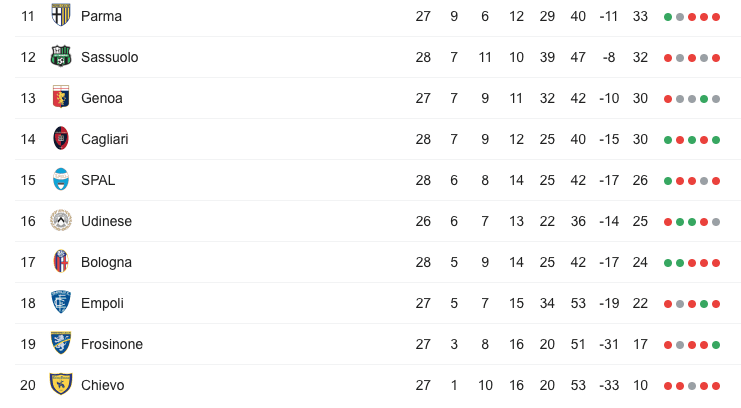The image size is (741, 408).
Task: Click Parma's first grey form dot
Action: [680, 17]
